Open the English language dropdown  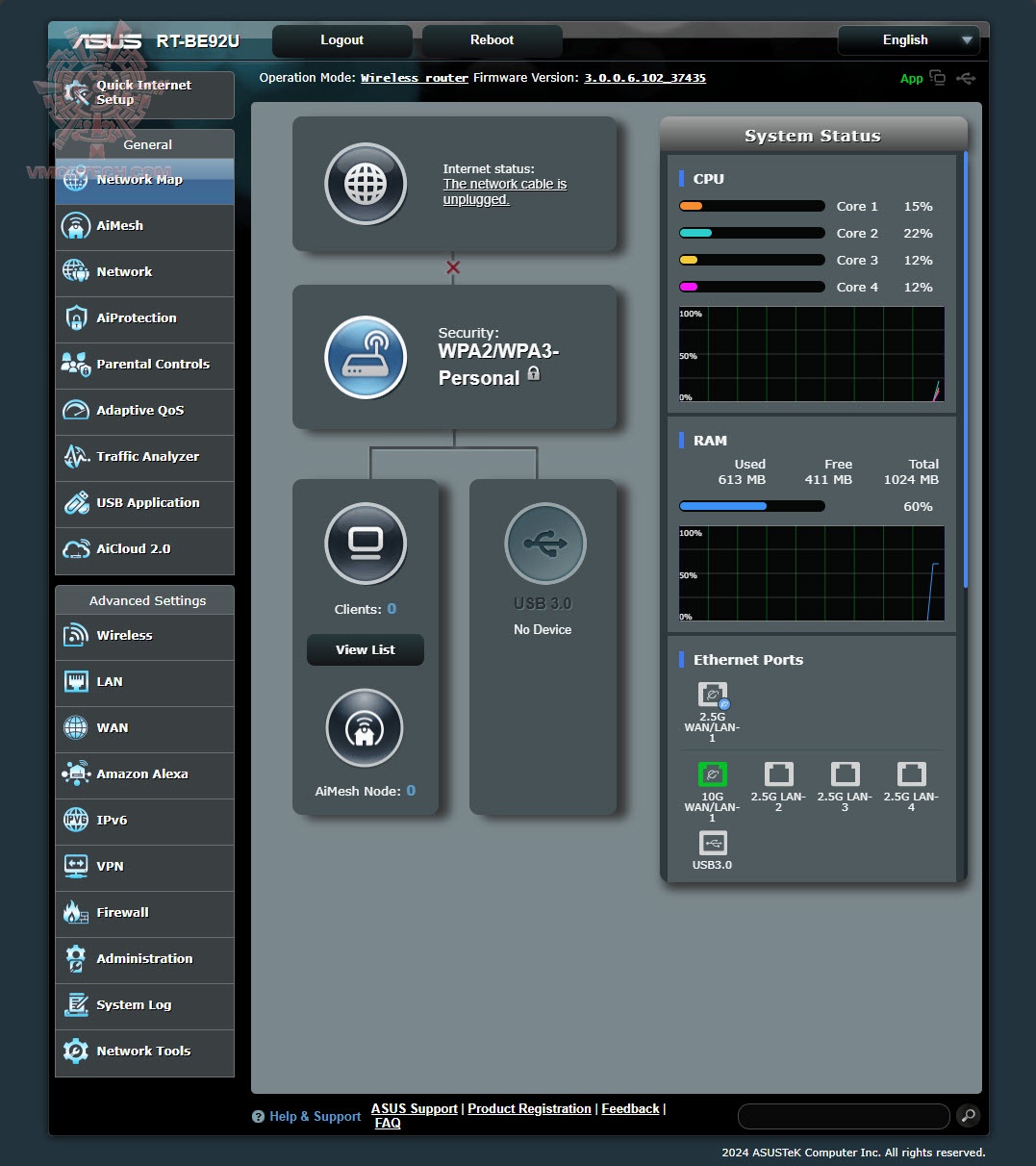(x=909, y=40)
